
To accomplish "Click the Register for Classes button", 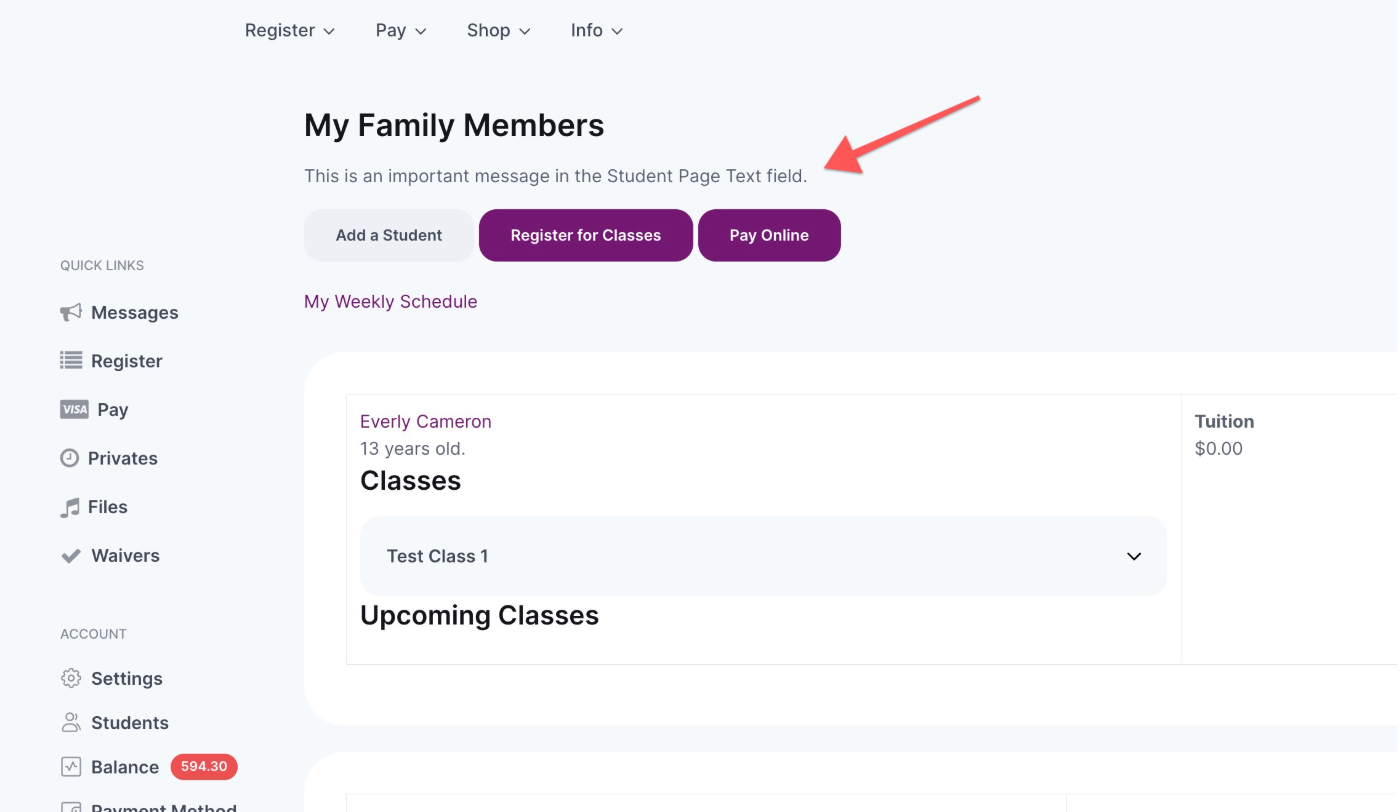I will pyautogui.click(x=586, y=235).
